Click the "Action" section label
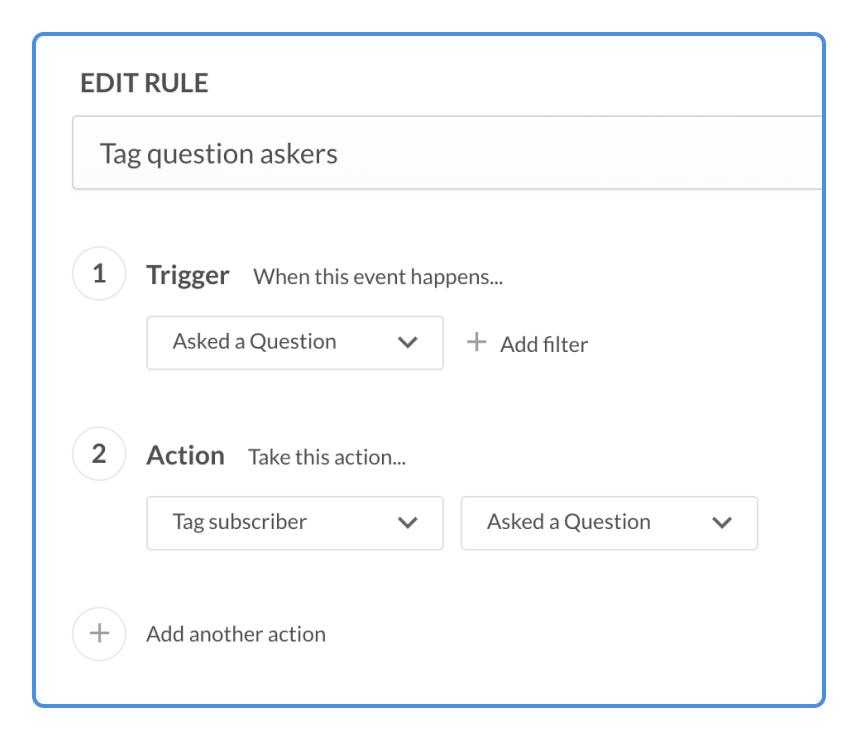 click(185, 456)
